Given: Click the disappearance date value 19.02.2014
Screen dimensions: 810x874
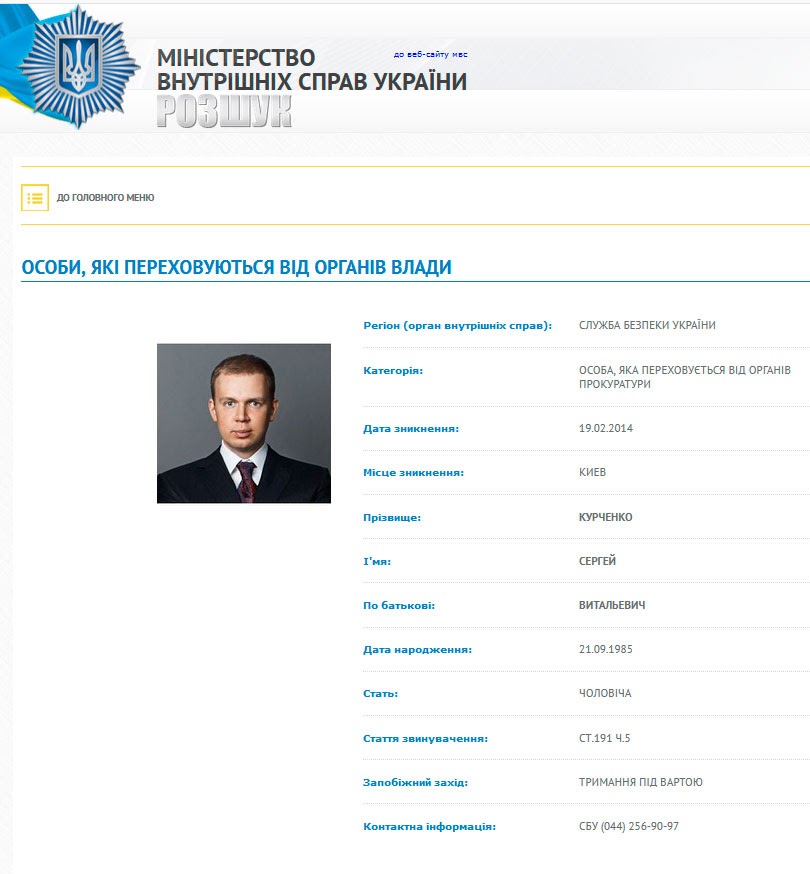Looking at the screenshot, I should click(x=606, y=428).
